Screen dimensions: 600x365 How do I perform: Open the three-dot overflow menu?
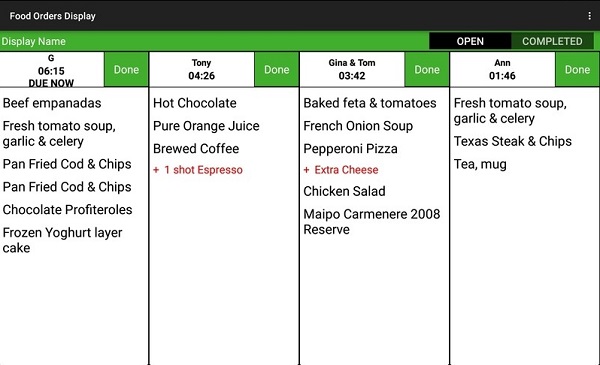click(589, 16)
